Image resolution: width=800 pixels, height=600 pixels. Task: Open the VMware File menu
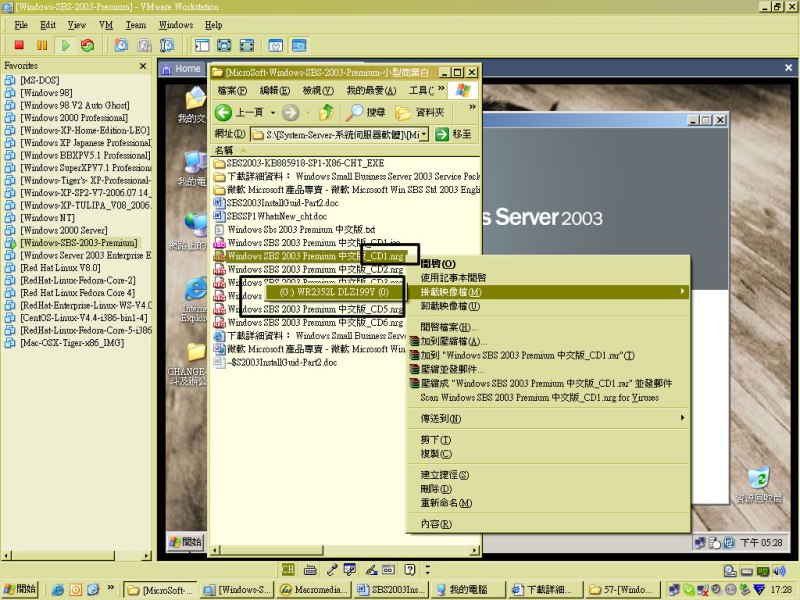21,25
